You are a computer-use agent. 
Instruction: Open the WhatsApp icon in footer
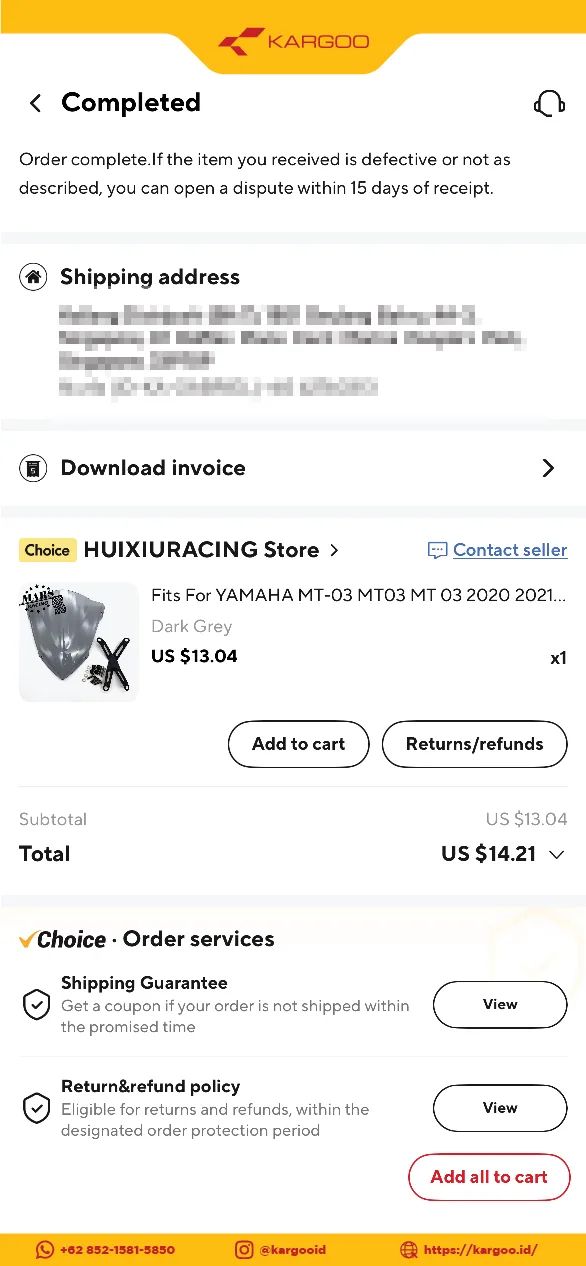45,1249
